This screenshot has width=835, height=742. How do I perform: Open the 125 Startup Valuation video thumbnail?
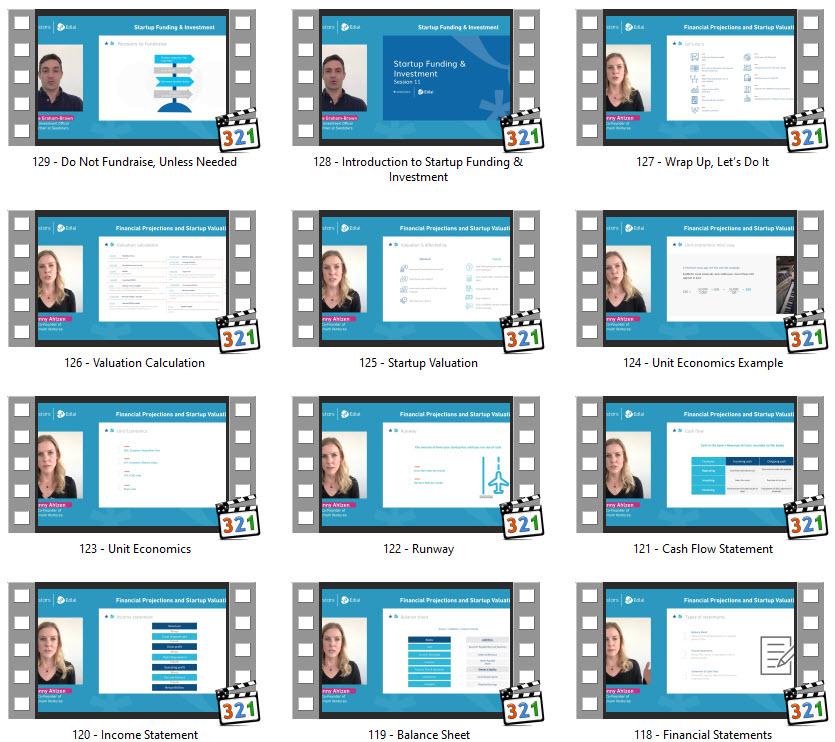[416, 279]
